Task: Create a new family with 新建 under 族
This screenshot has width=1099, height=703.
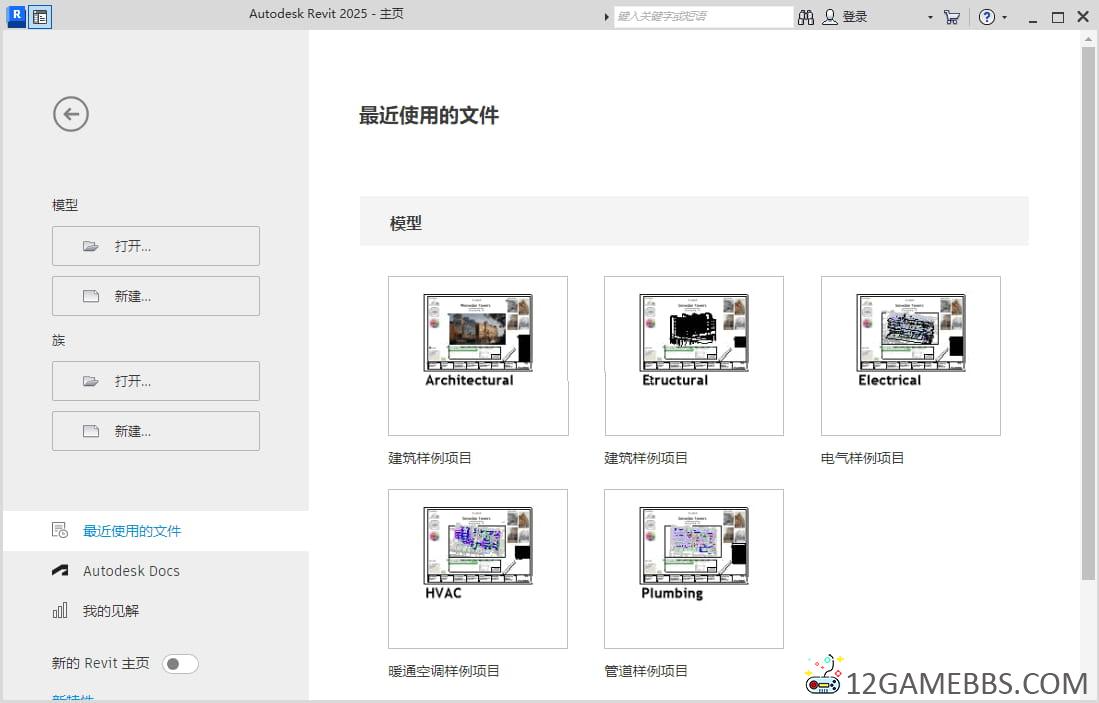Action: click(x=156, y=431)
